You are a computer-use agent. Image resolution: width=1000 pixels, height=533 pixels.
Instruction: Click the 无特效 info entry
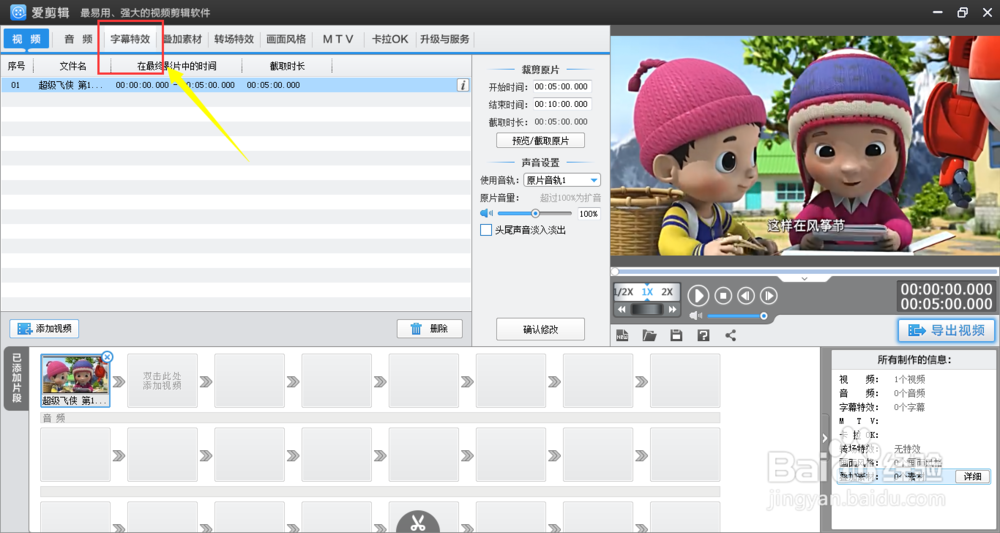[908, 449]
